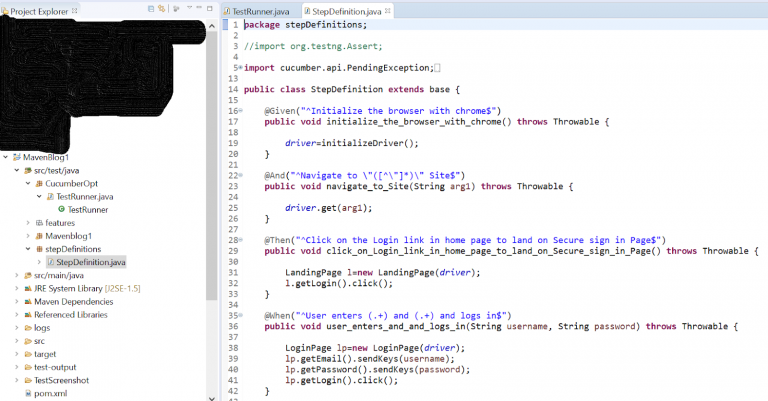Click 'package stepDefinitions;' on line 1
Screen dimensions: 768x401
(305, 25)
